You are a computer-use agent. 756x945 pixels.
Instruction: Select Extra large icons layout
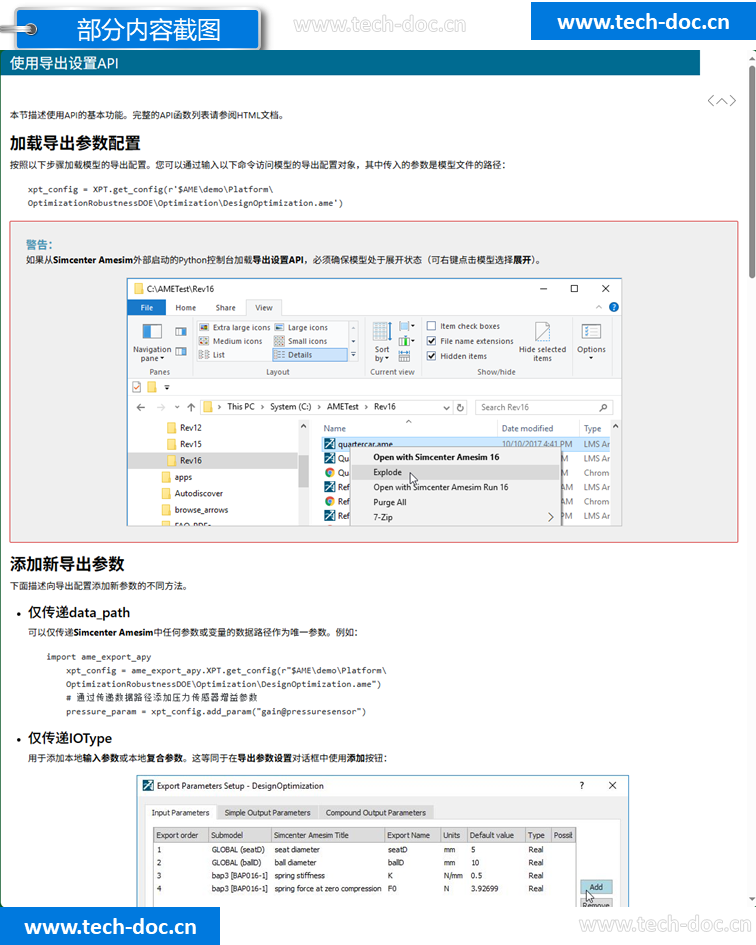point(235,327)
